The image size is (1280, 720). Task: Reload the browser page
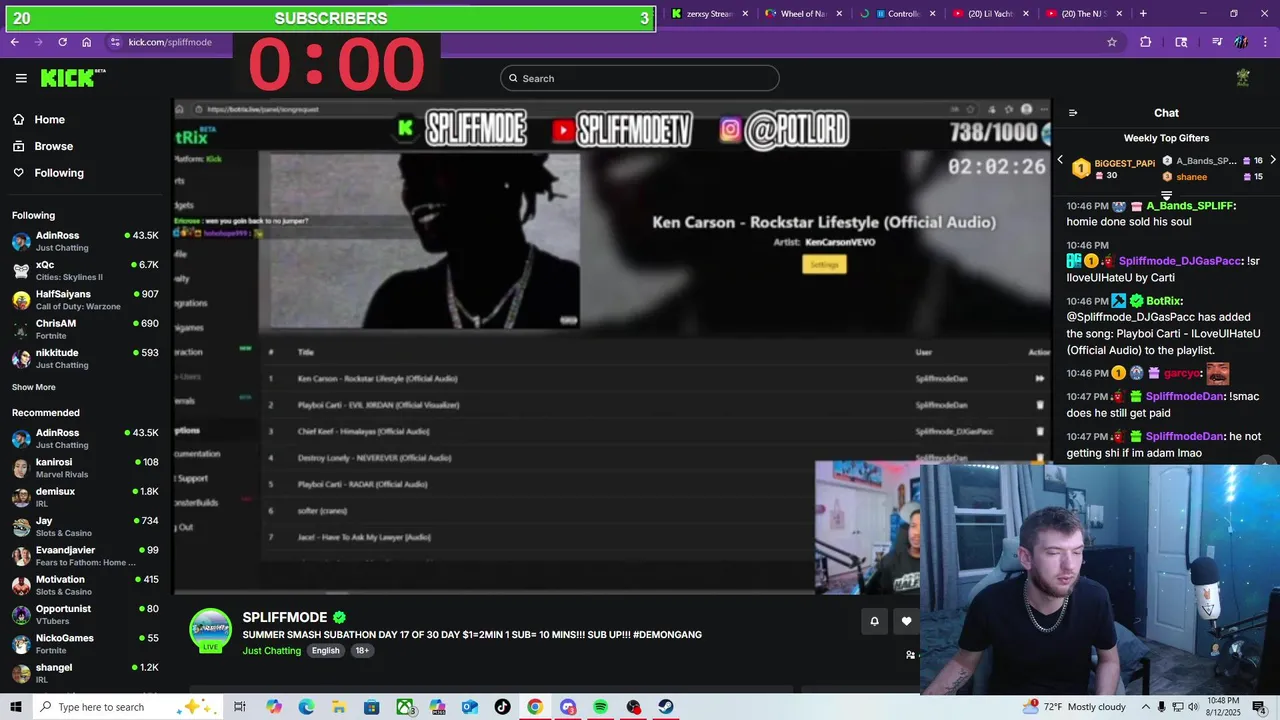(x=62, y=42)
